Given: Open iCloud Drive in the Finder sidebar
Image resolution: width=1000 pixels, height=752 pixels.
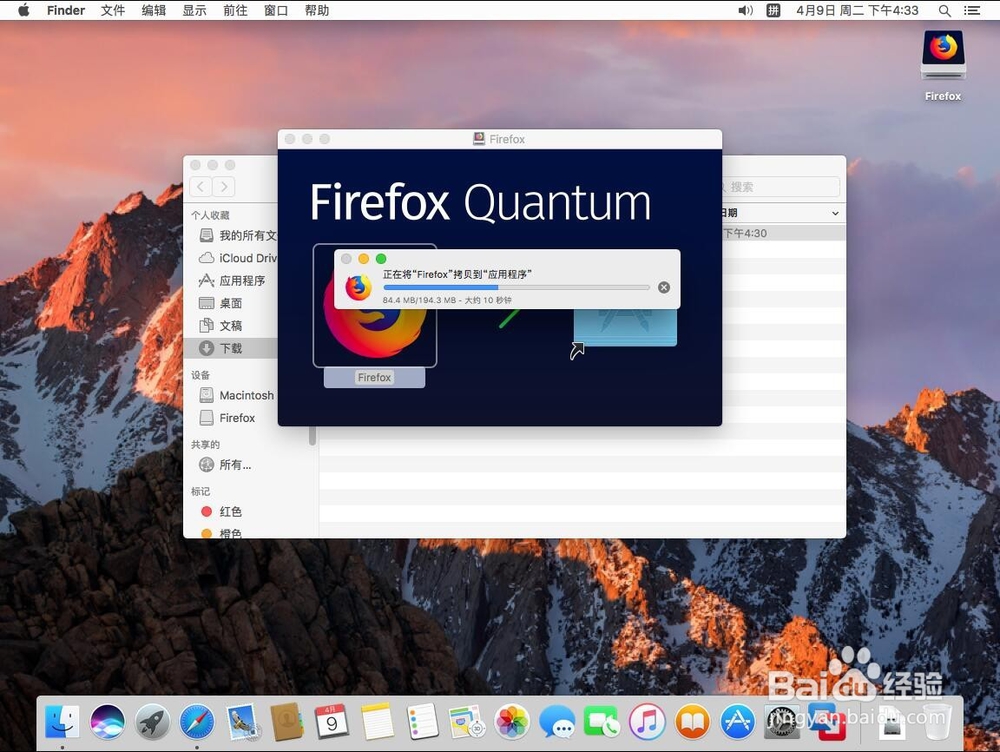Looking at the screenshot, I should click(238, 258).
